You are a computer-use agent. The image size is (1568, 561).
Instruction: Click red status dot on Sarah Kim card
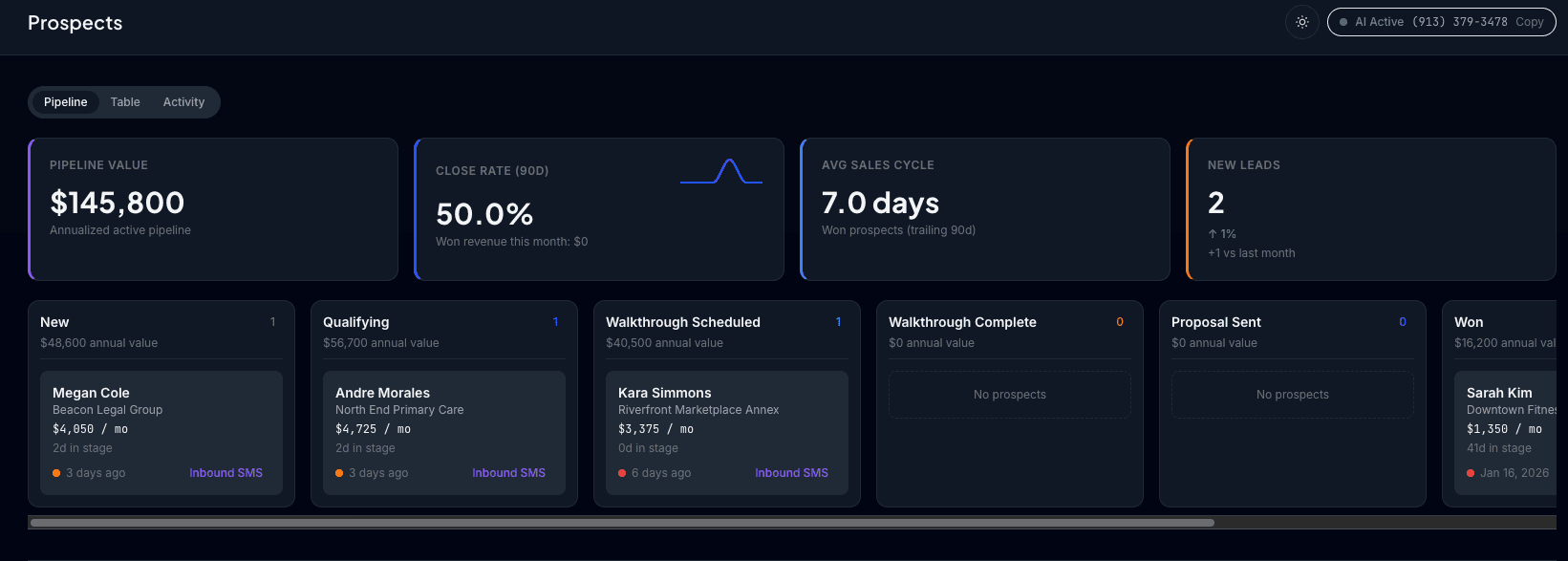(1471, 473)
